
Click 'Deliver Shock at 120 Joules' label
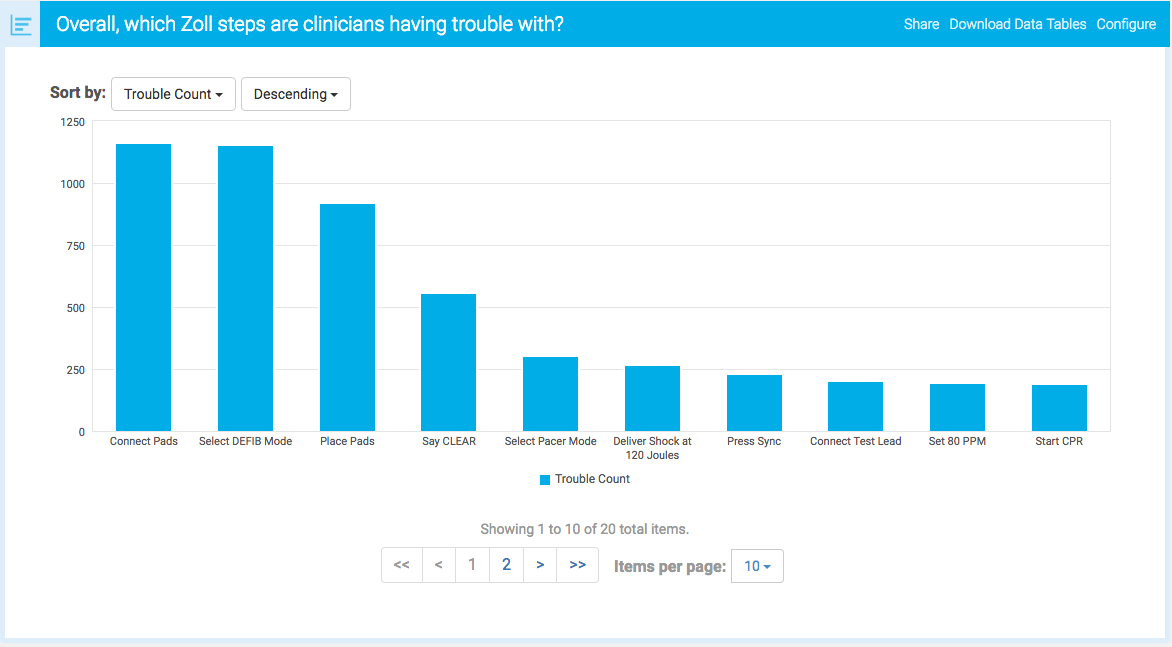pos(653,448)
